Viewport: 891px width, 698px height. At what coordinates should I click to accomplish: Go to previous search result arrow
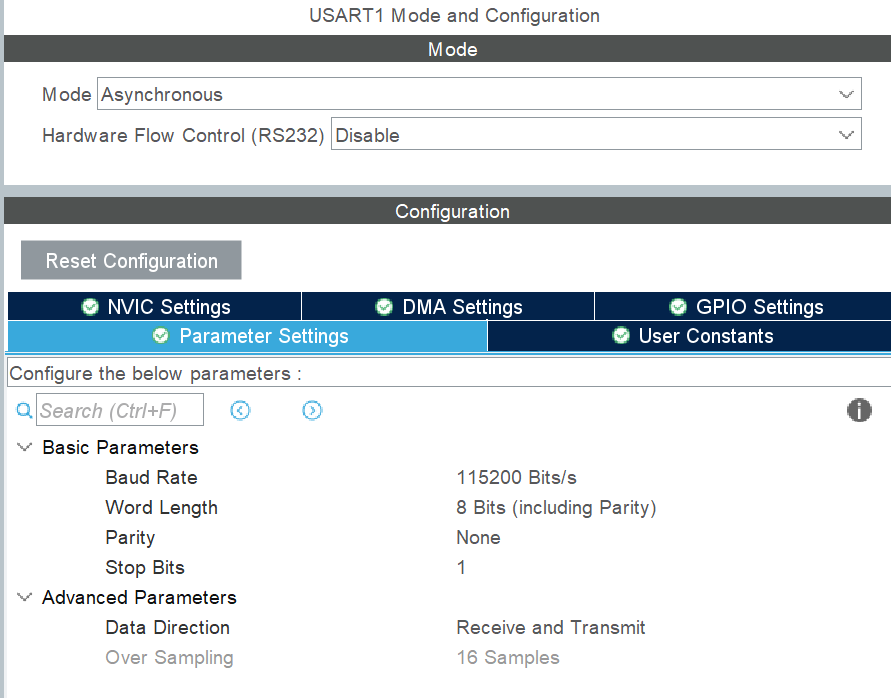coord(240,410)
